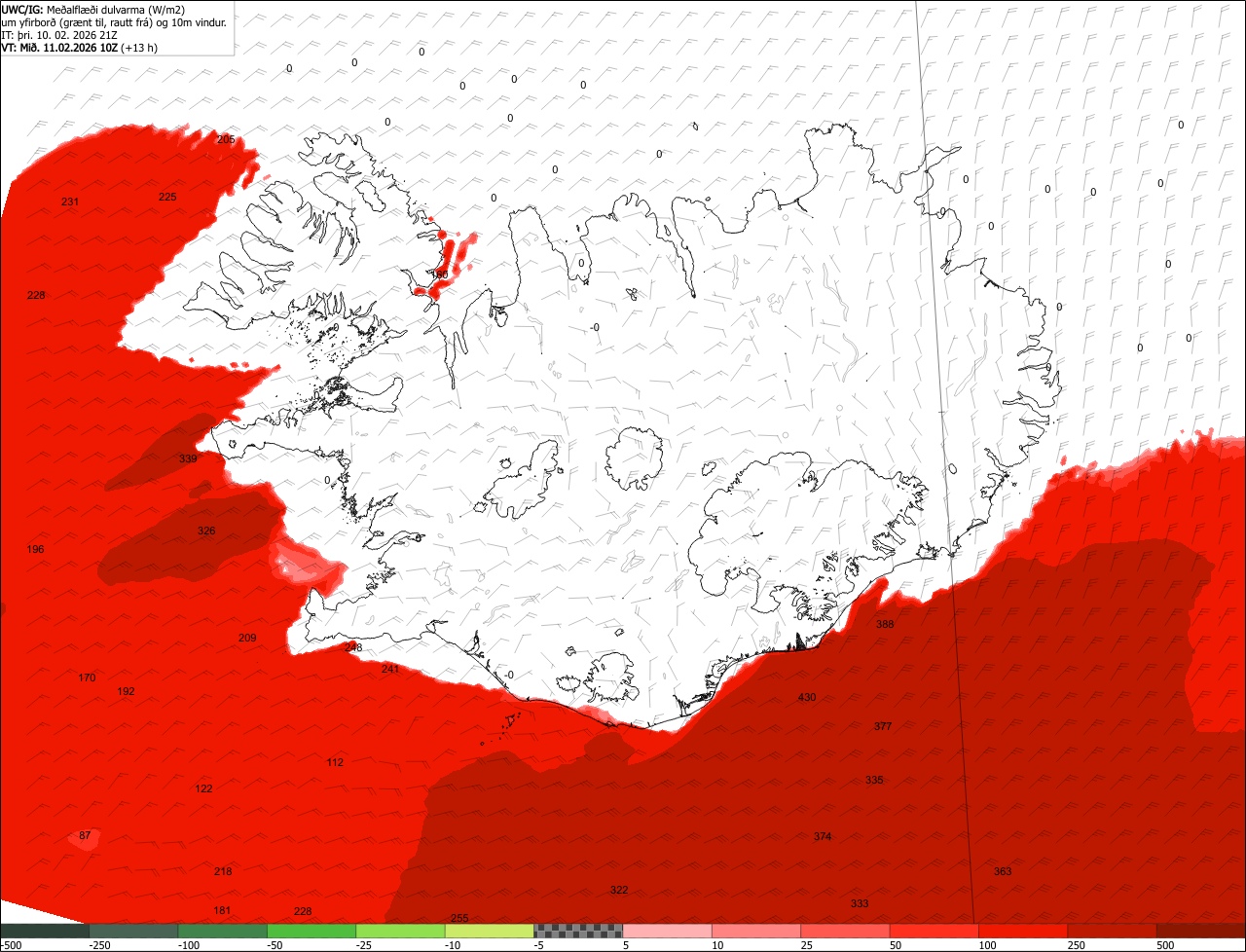Click the map value 322

click(x=619, y=891)
